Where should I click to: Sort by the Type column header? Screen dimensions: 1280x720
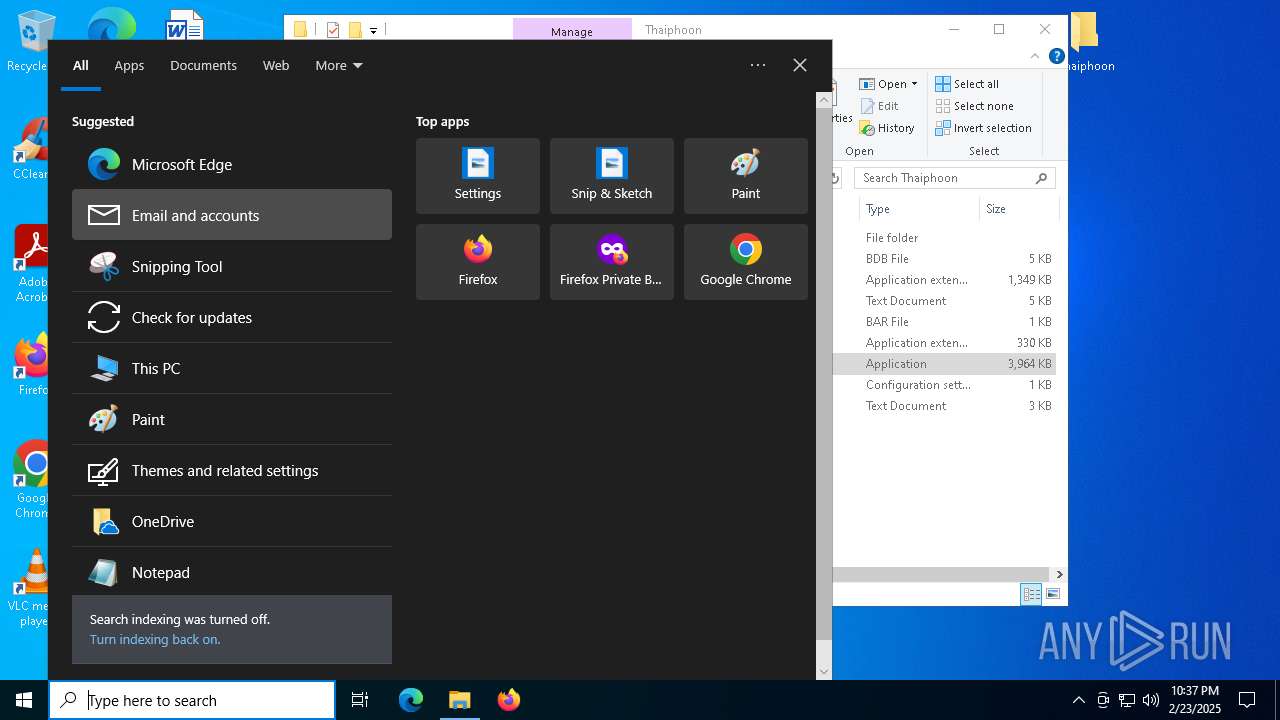[x=919, y=209]
